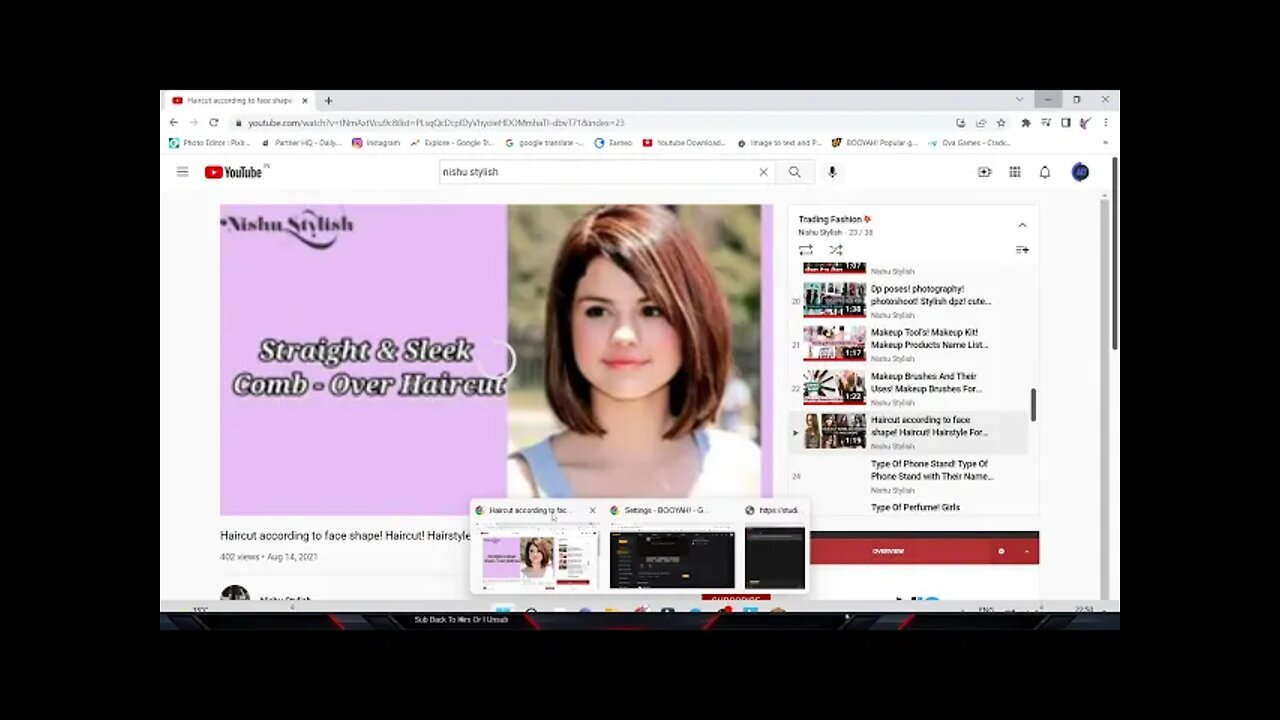1280x720 pixels.
Task: Open the YouTube hamburger guide menu
Action: click(182, 172)
